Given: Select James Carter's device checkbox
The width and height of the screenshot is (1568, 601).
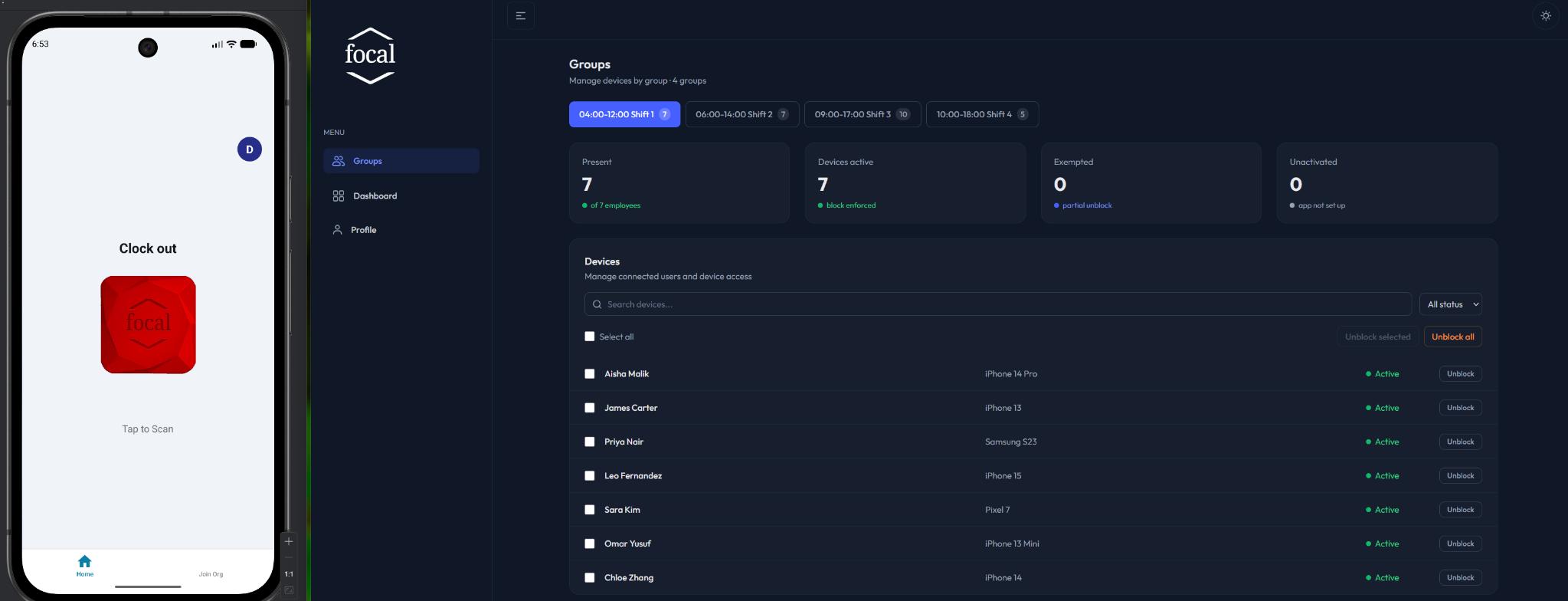Looking at the screenshot, I should (590, 408).
